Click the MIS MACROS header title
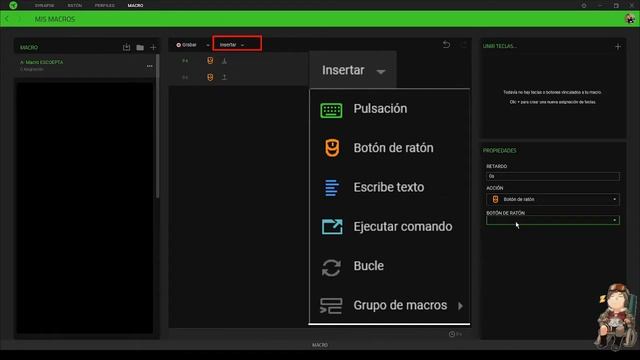The width and height of the screenshot is (640, 360). [x=55, y=19]
